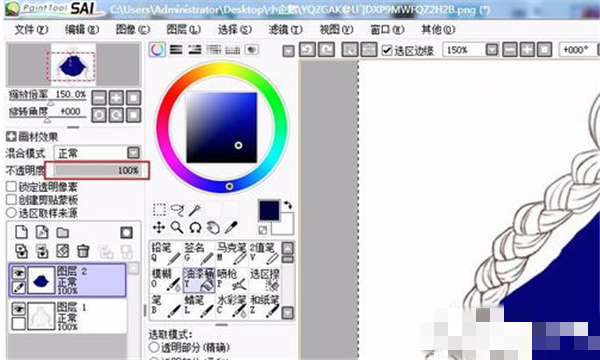
Task: Select the rotate view tool
Action: point(195,228)
